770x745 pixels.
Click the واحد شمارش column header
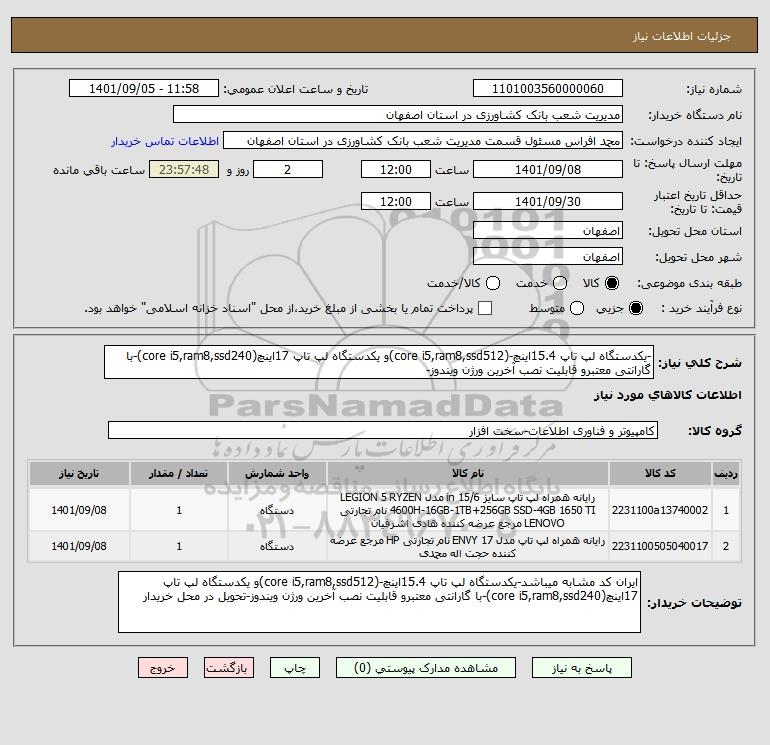pyautogui.click(x=277, y=473)
